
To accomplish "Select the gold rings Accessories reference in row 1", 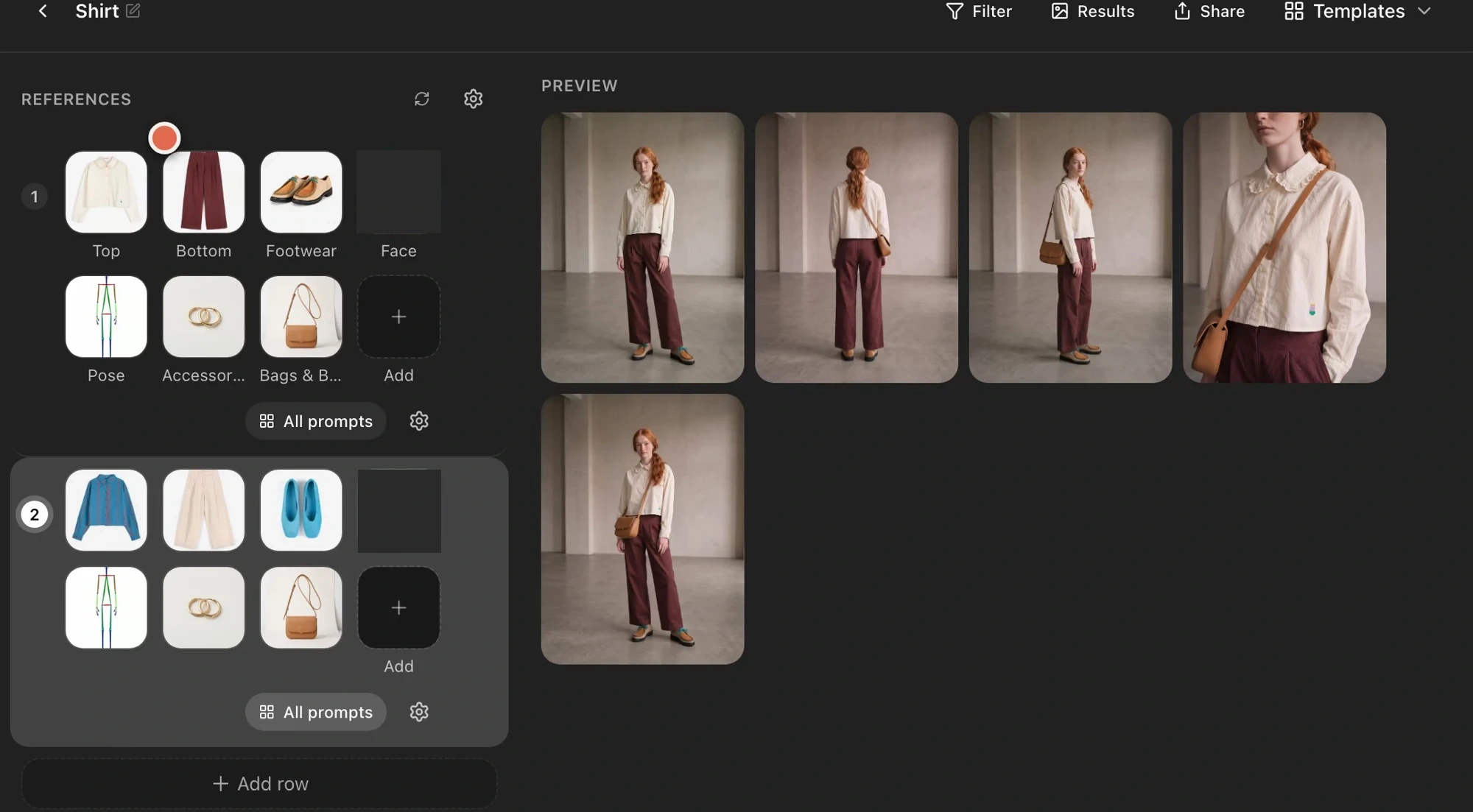I will click(x=204, y=317).
